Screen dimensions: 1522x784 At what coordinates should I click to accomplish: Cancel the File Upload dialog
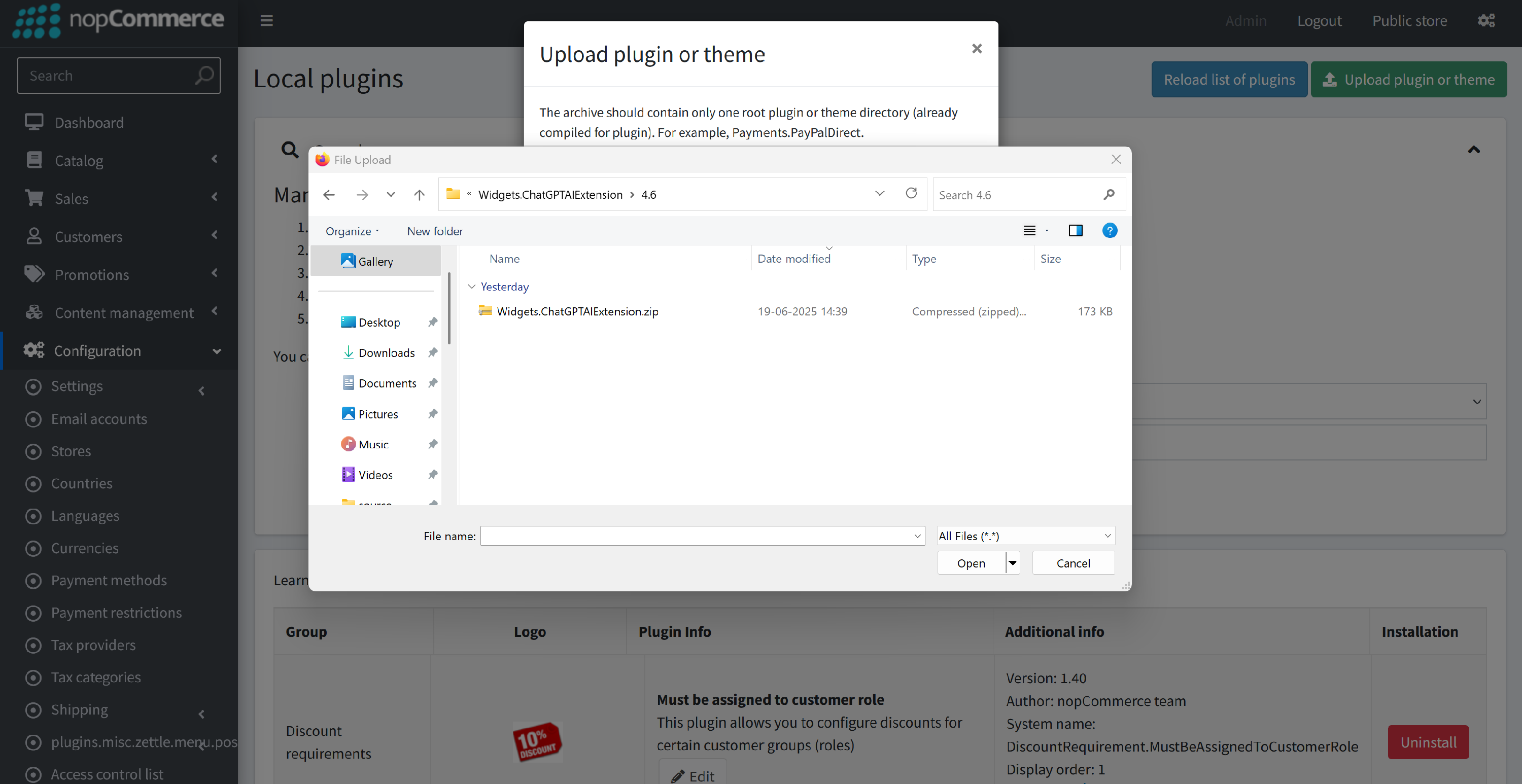point(1073,562)
